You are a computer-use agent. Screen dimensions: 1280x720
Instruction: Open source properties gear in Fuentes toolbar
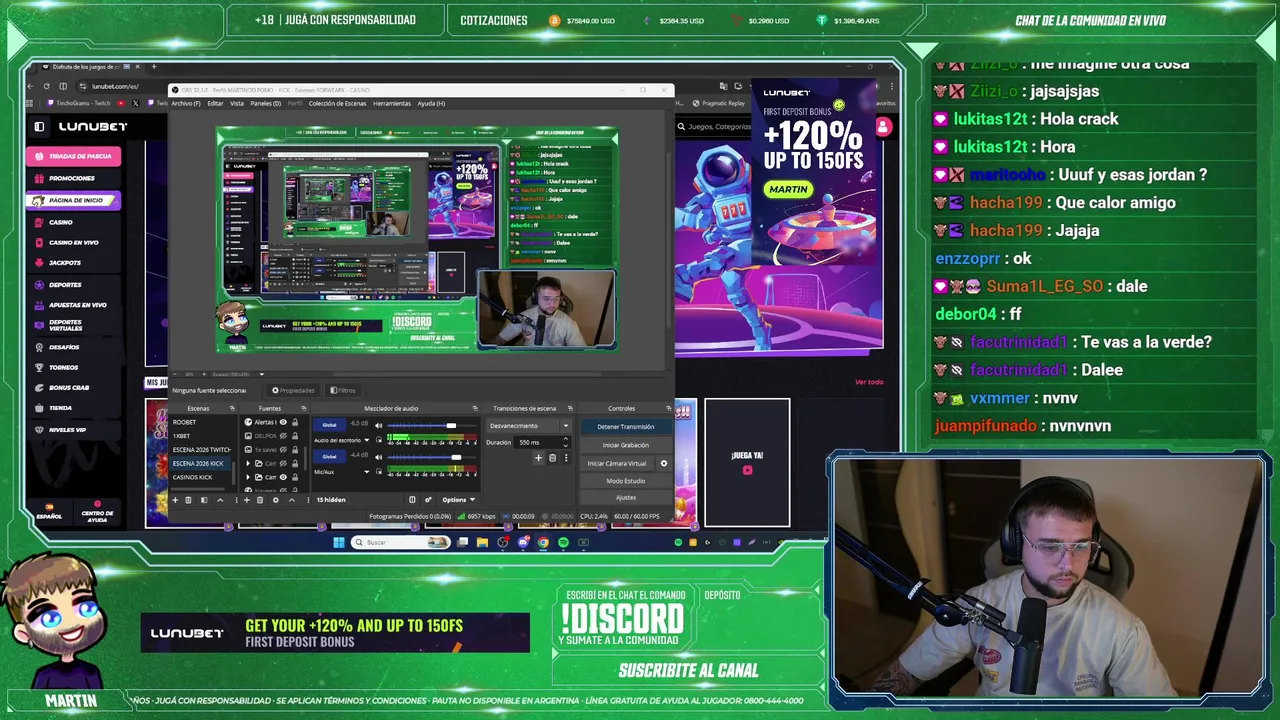276,500
